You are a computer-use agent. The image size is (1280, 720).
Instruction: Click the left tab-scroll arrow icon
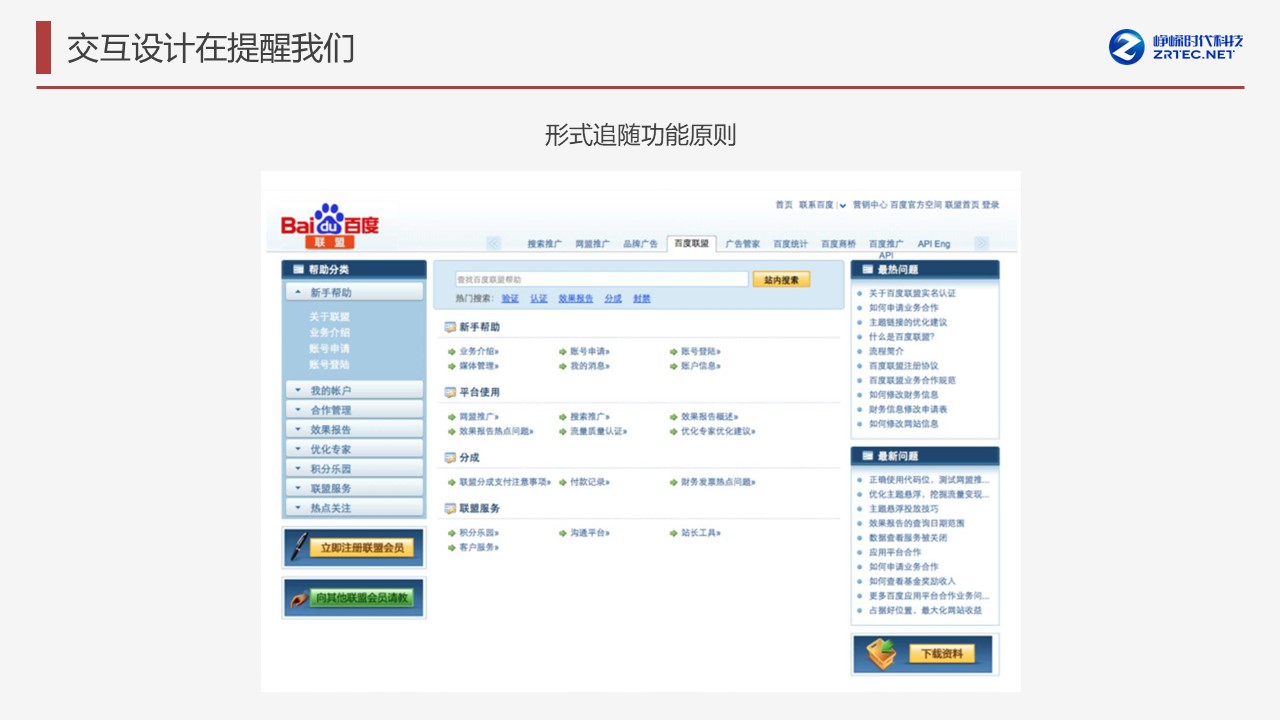[x=494, y=243]
